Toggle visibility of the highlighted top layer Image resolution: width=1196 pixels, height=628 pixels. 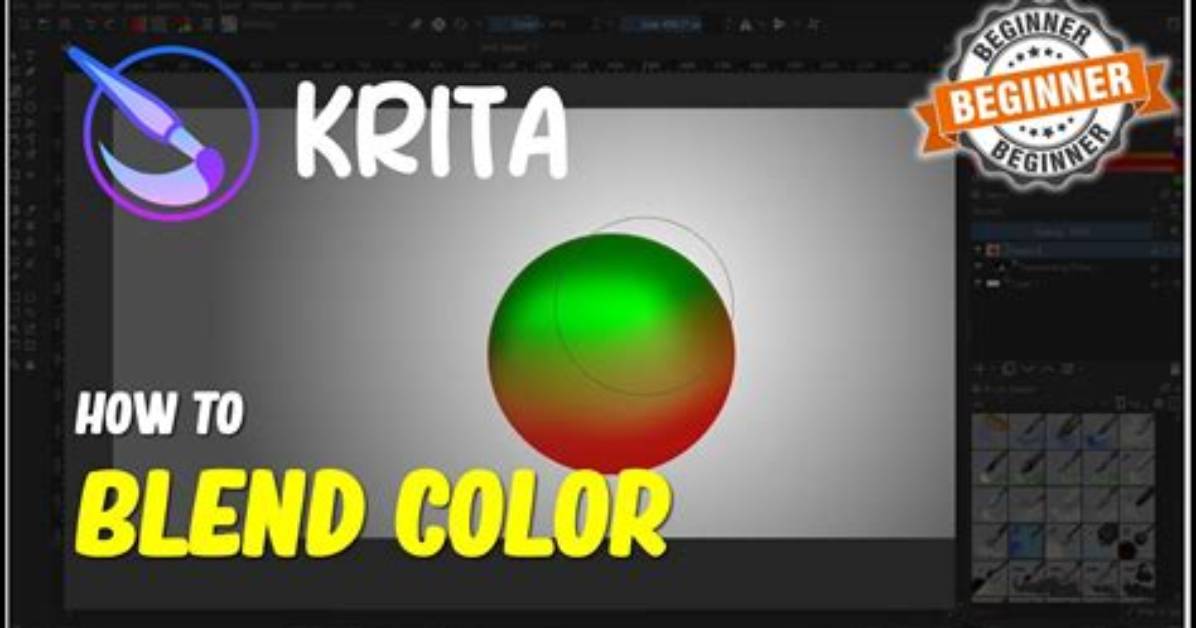coord(979,250)
